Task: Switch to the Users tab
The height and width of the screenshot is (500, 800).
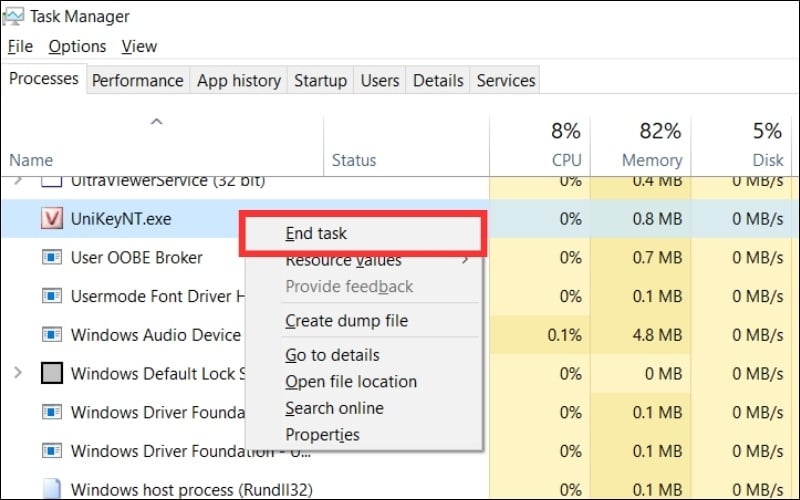Action: 380,80
